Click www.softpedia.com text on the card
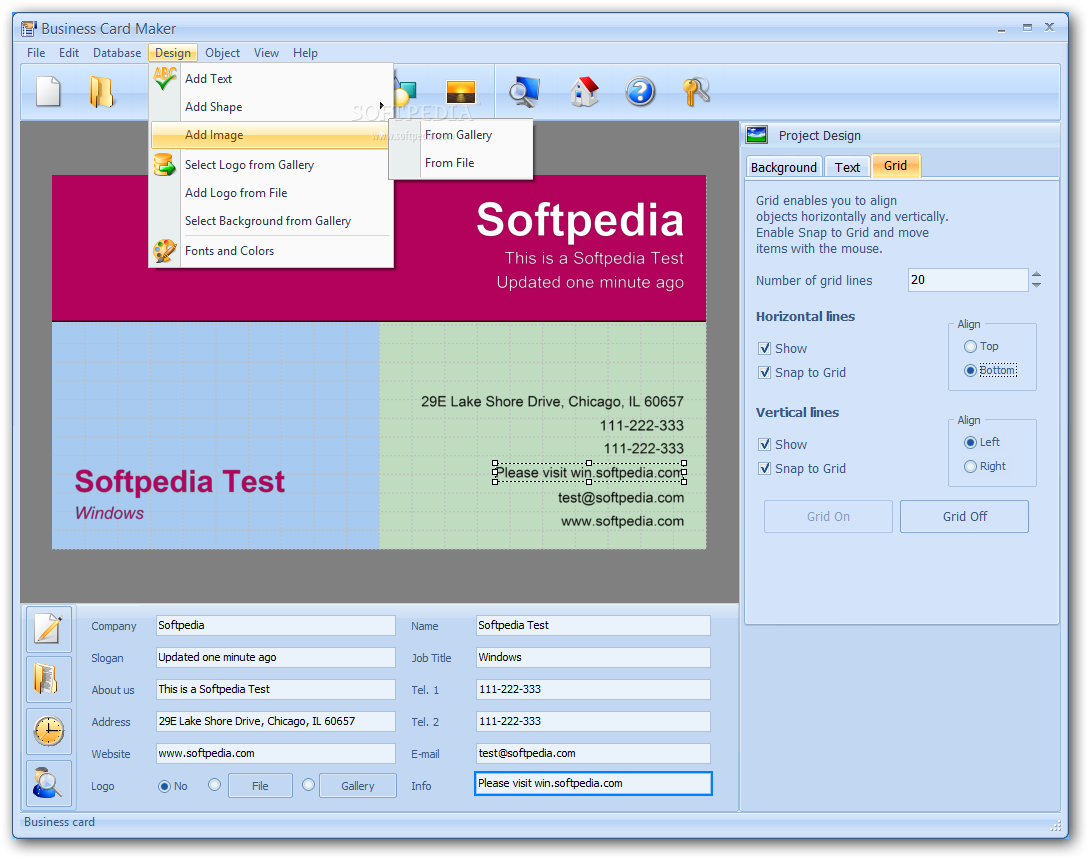The height and width of the screenshot is (859, 1089). click(x=622, y=522)
